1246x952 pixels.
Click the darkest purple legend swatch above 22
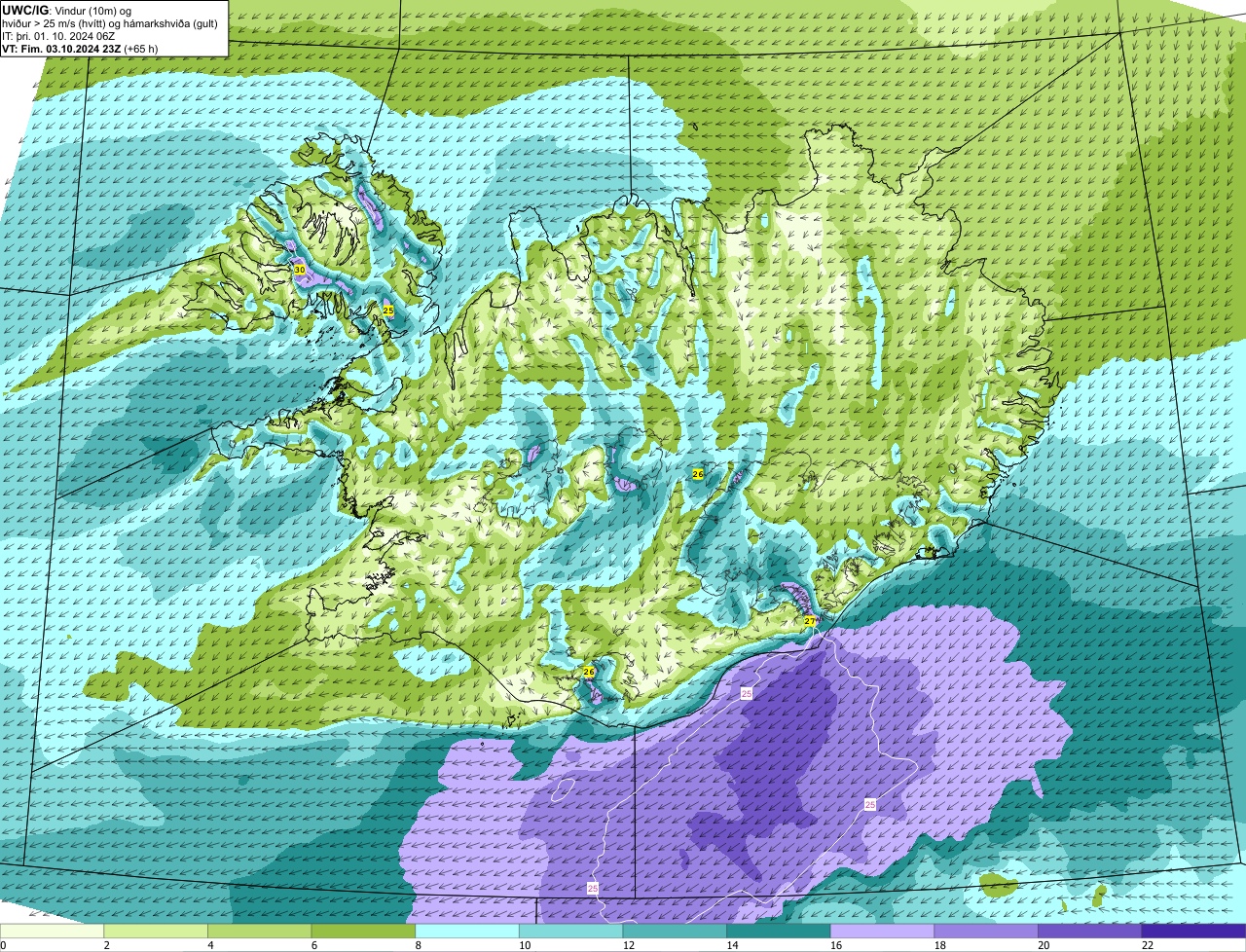1193,931
